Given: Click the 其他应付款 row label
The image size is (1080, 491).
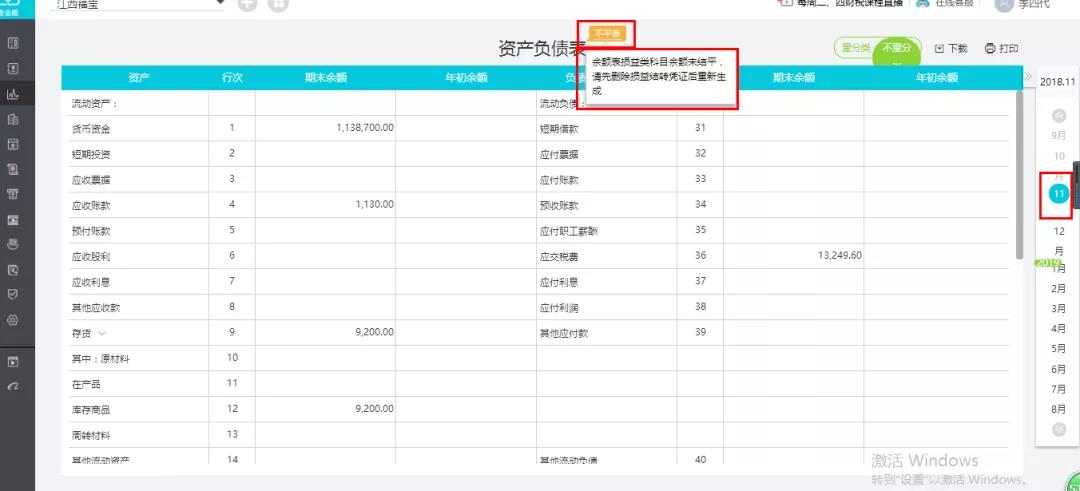Looking at the screenshot, I should point(563,333).
